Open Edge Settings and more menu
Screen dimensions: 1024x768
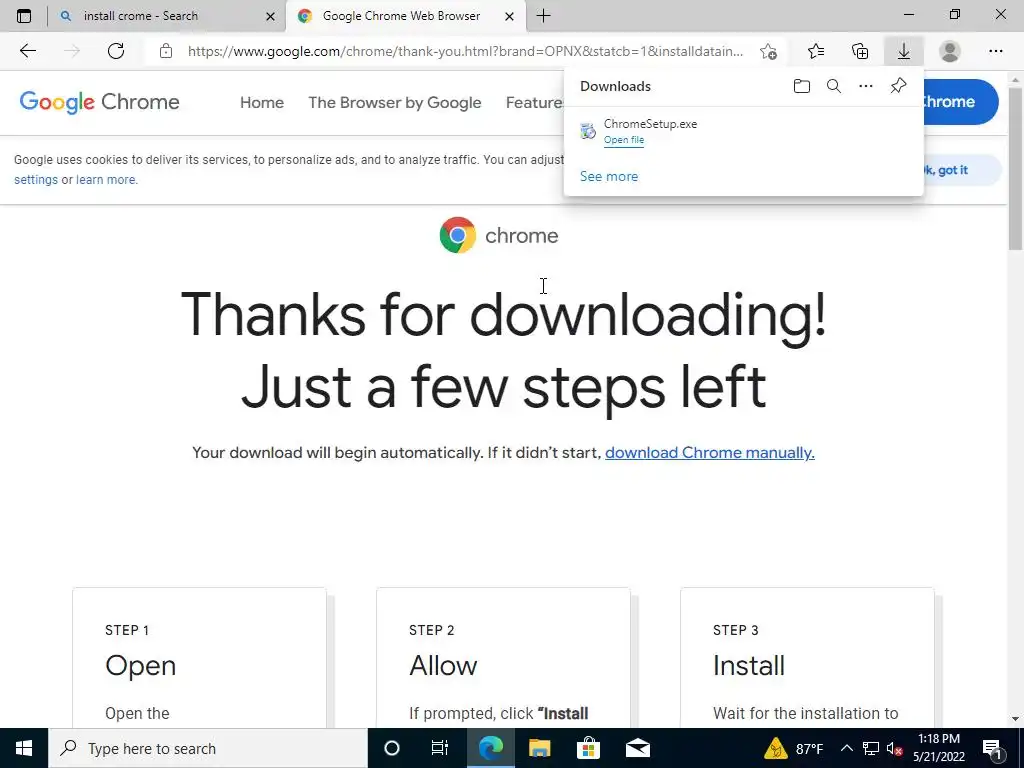[x=996, y=51]
